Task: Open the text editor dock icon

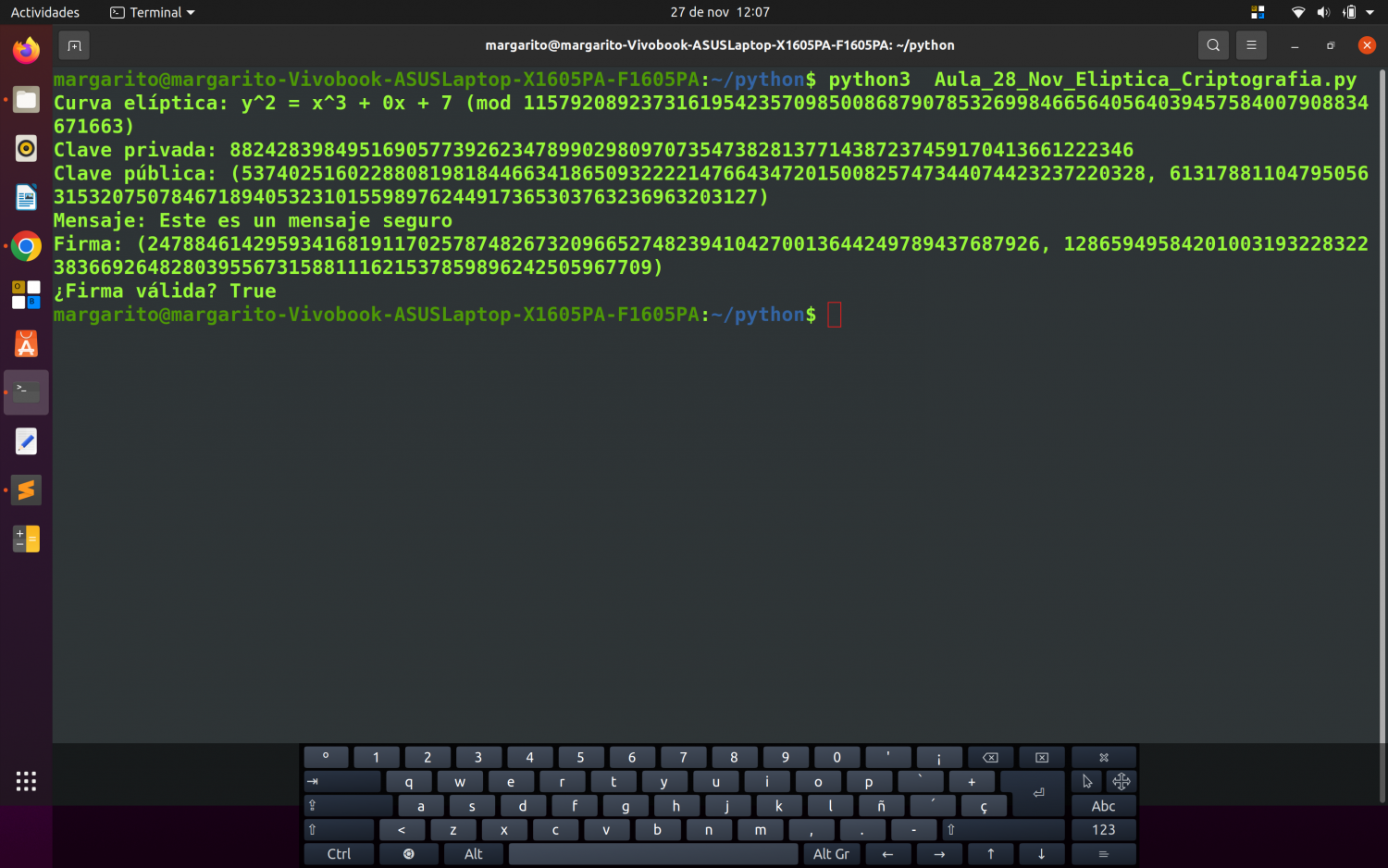Action: point(26,441)
